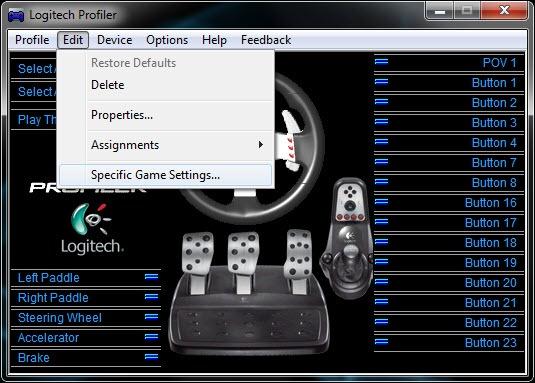Click the Play Th... link on left
535x383 pixels.
pyautogui.click(x=37, y=120)
